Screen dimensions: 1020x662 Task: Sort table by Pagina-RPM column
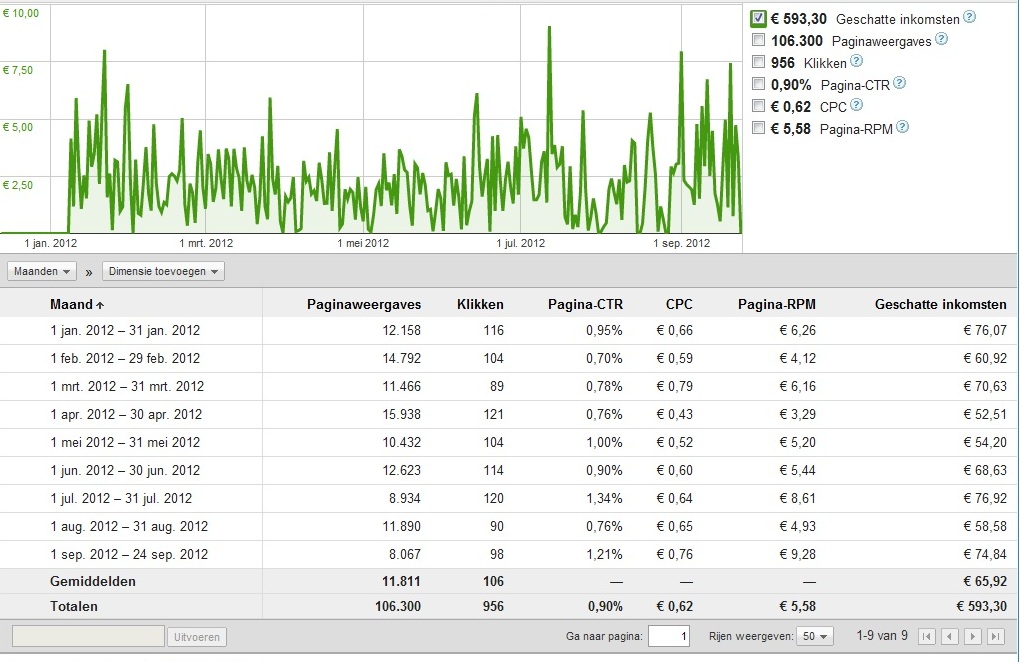pyautogui.click(x=777, y=304)
